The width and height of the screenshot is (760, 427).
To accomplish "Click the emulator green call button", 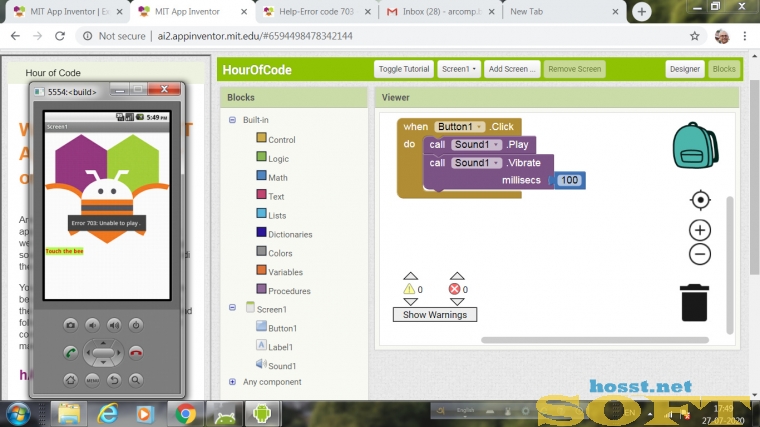I will pos(70,353).
